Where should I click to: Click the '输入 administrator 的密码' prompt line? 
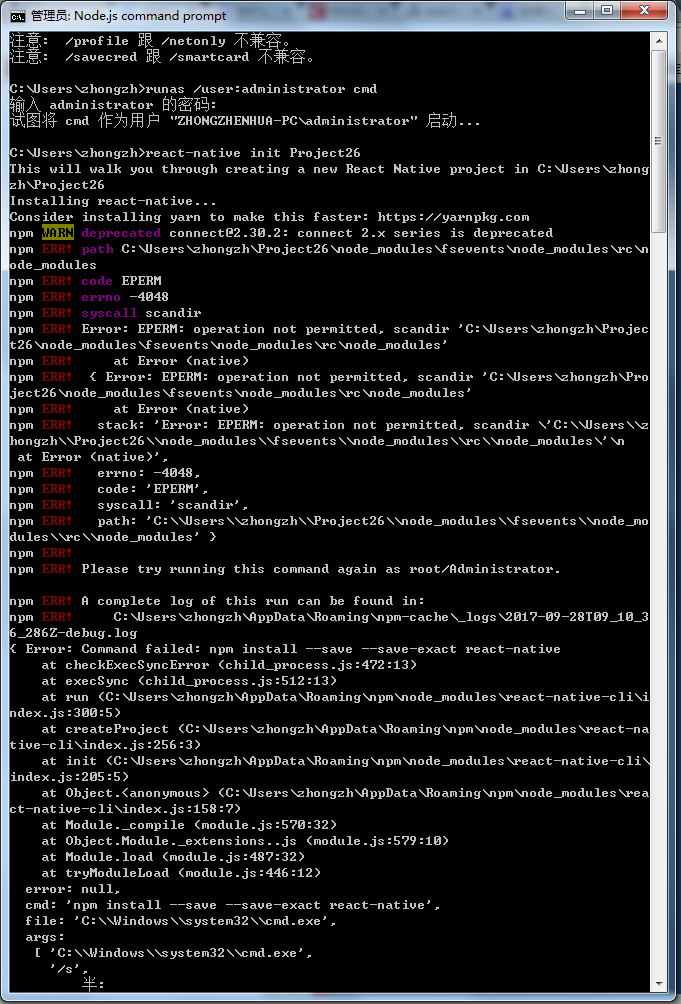(x=113, y=105)
